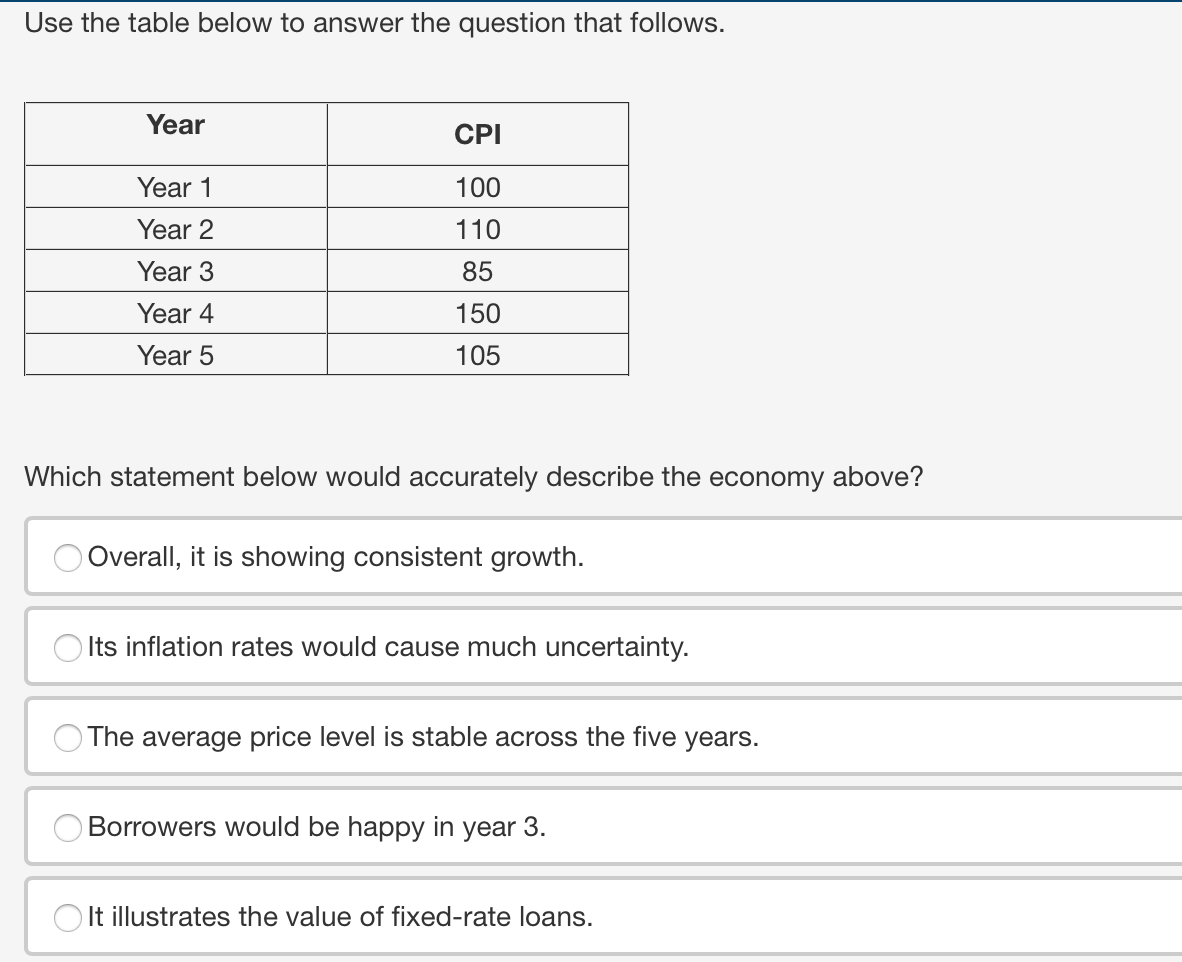Select the inflation uncertainty answer option
The height and width of the screenshot is (962, 1182).
click(67, 648)
